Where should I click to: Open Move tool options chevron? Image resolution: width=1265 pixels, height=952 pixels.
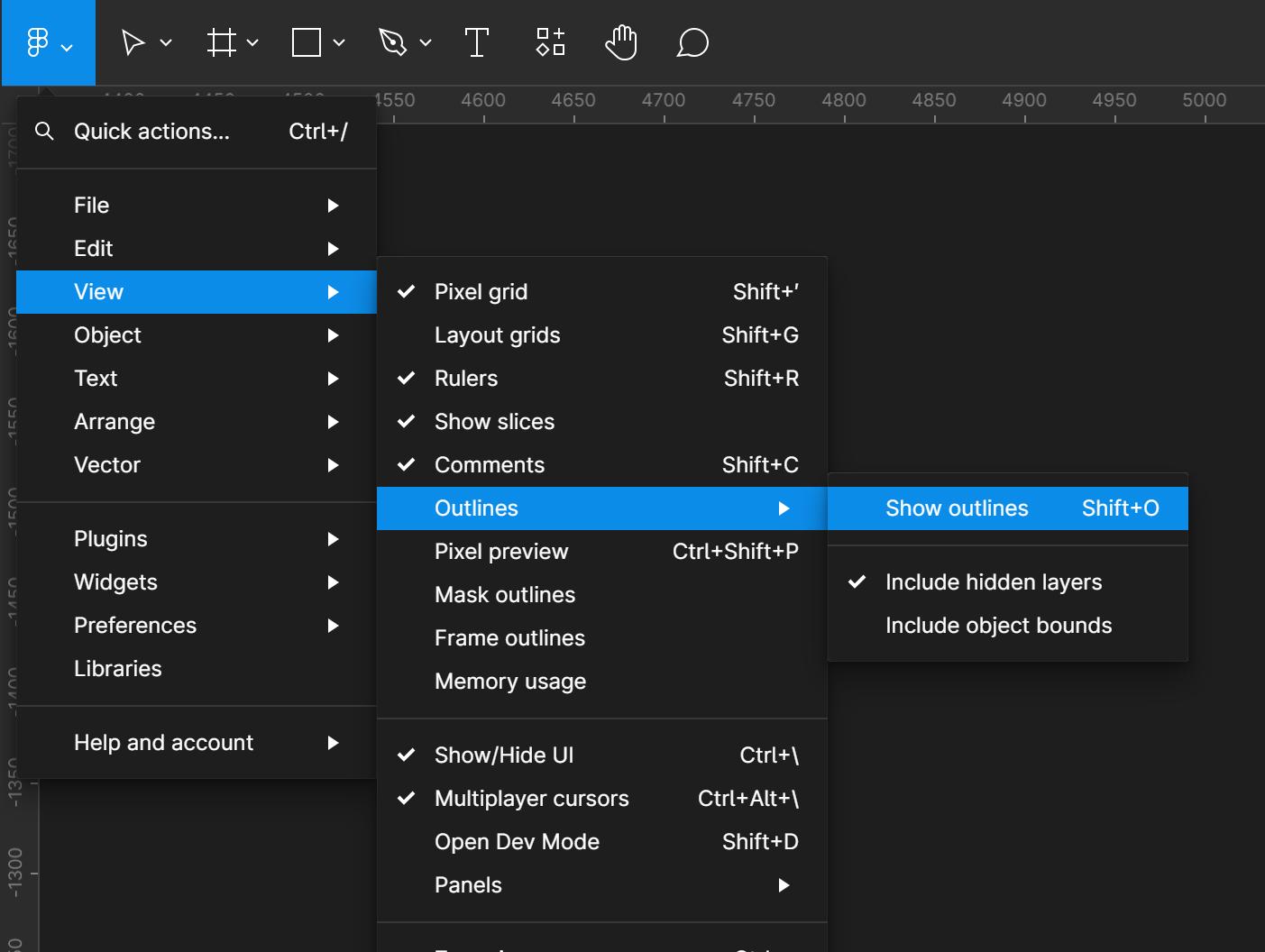tap(166, 42)
